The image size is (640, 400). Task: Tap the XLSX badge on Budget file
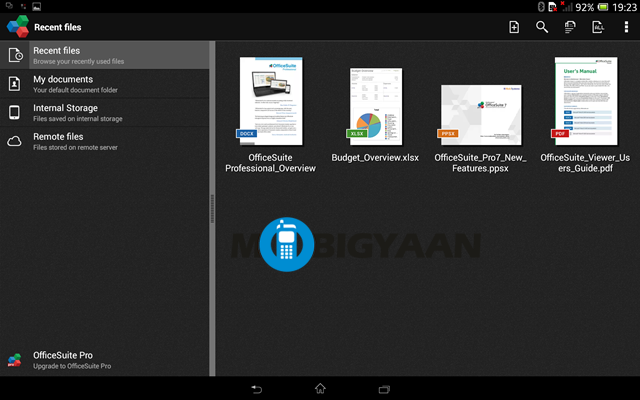pyautogui.click(x=357, y=133)
